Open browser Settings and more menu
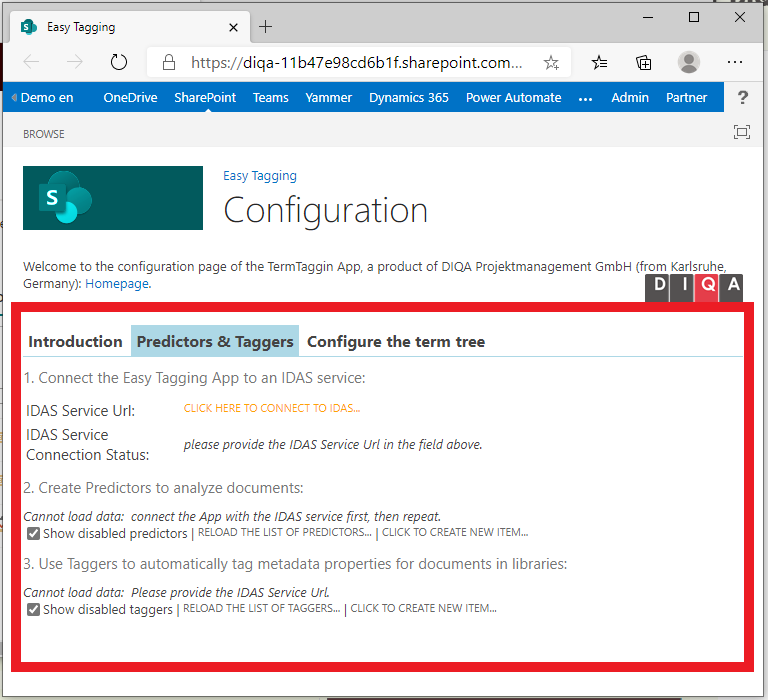 735,62
